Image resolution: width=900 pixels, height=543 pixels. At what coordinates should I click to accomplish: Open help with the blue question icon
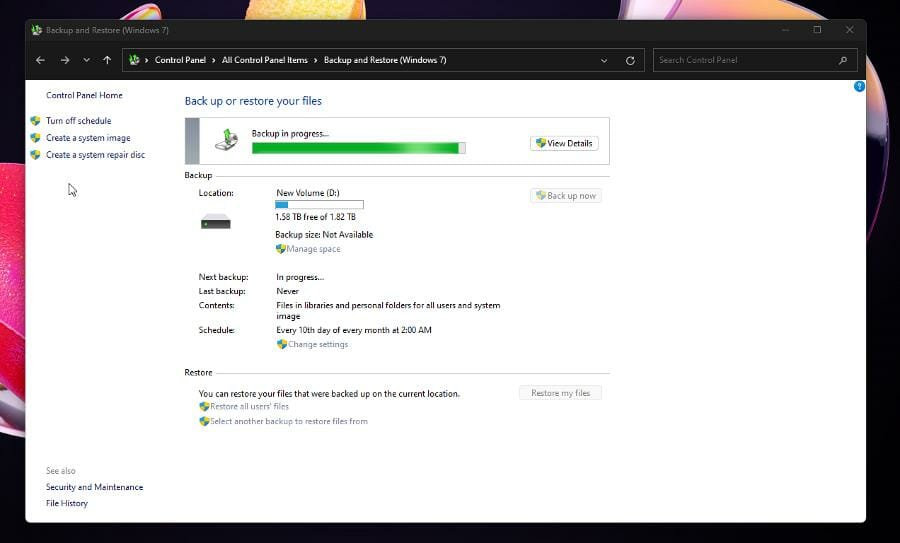point(859,86)
